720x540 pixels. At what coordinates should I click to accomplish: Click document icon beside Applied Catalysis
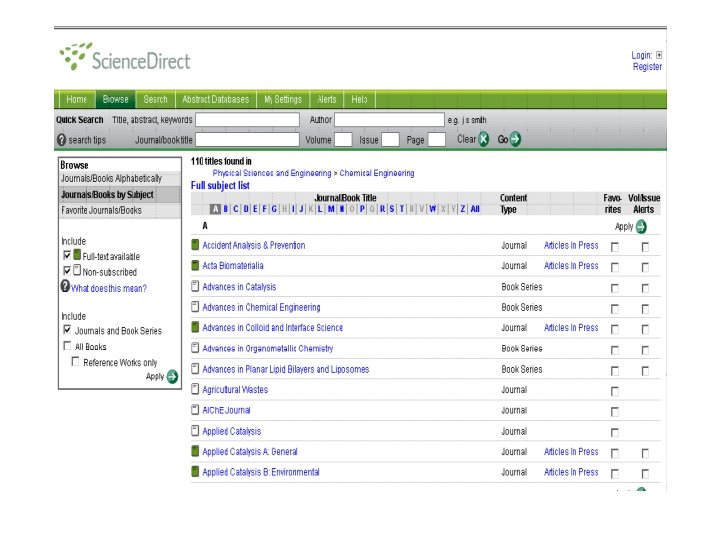pos(195,431)
